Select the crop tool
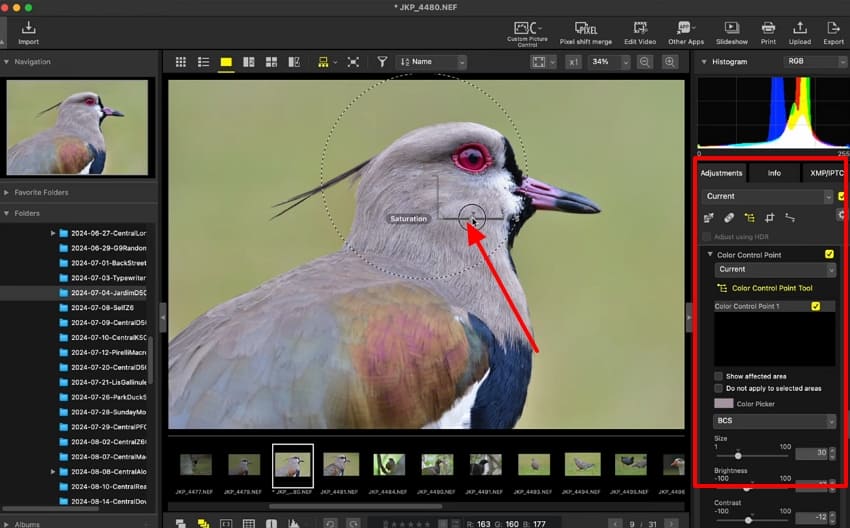 pyautogui.click(x=769, y=218)
